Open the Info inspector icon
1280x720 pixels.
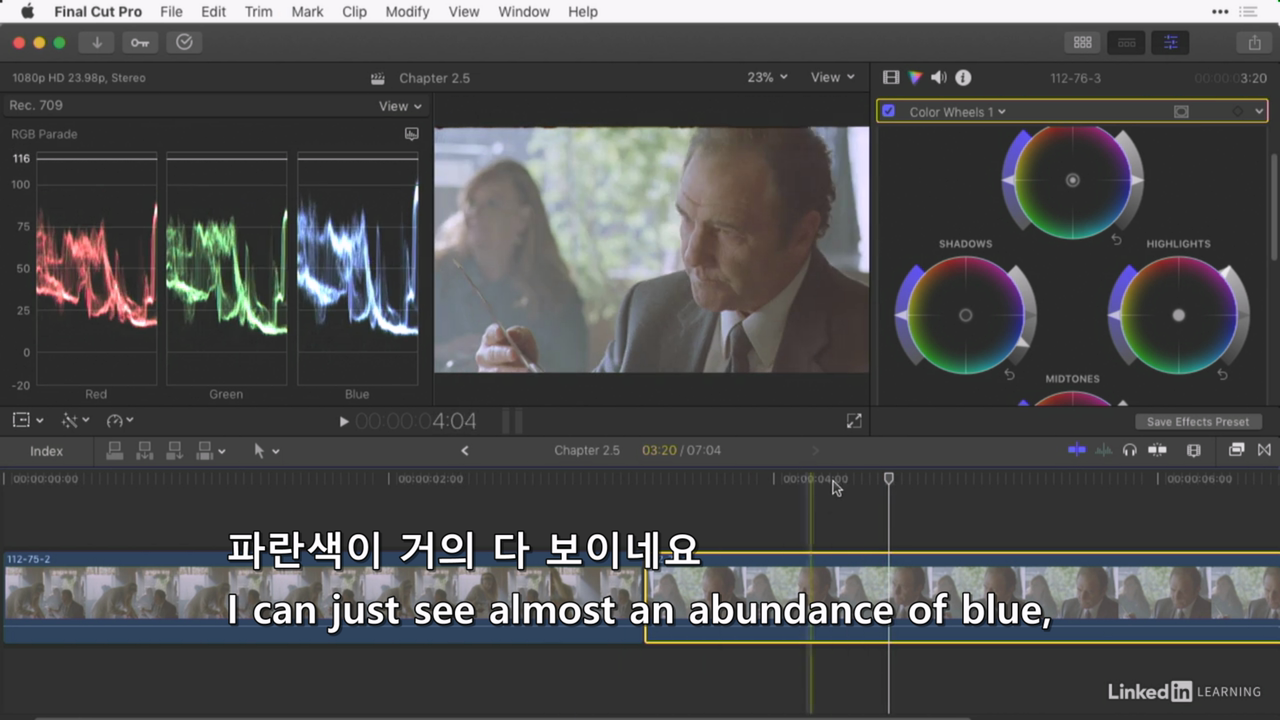[x=963, y=77]
